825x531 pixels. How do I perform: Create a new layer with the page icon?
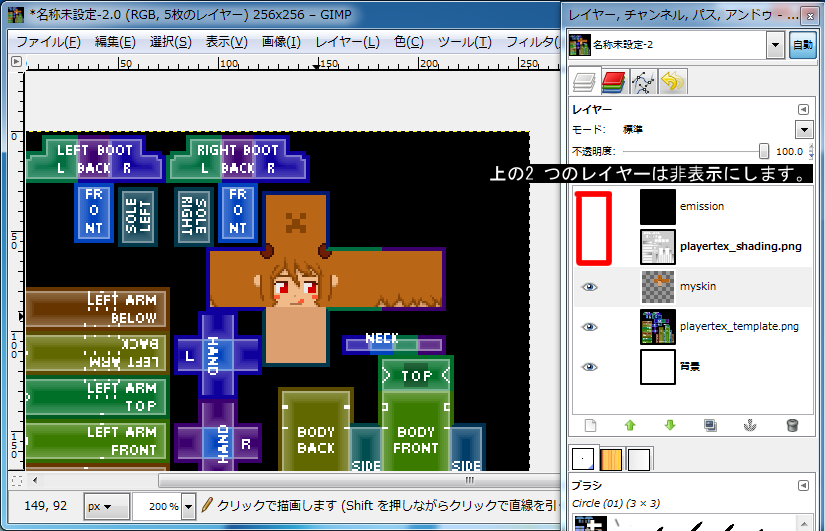point(590,425)
